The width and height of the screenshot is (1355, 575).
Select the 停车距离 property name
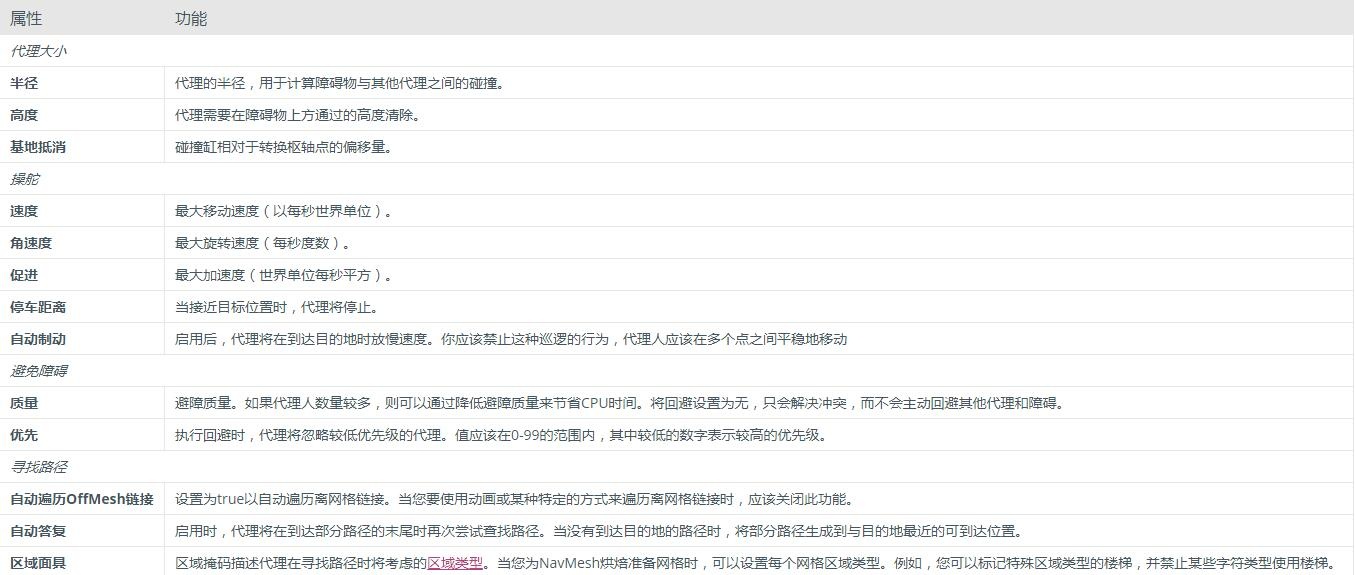[38, 307]
